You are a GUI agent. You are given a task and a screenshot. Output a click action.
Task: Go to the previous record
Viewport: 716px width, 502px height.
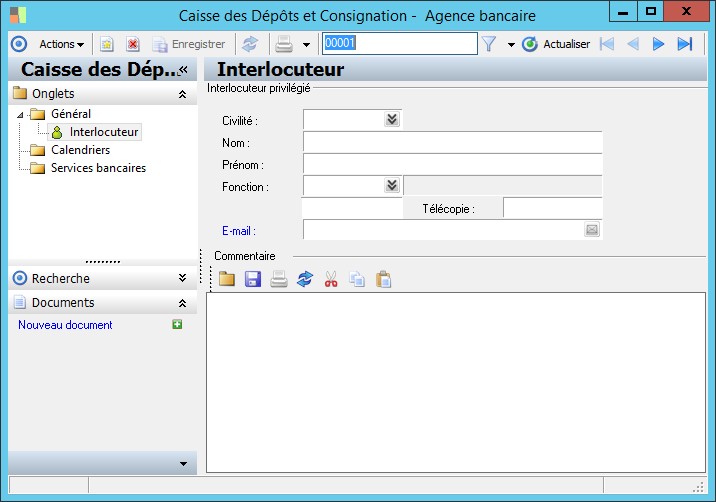pos(633,44)
